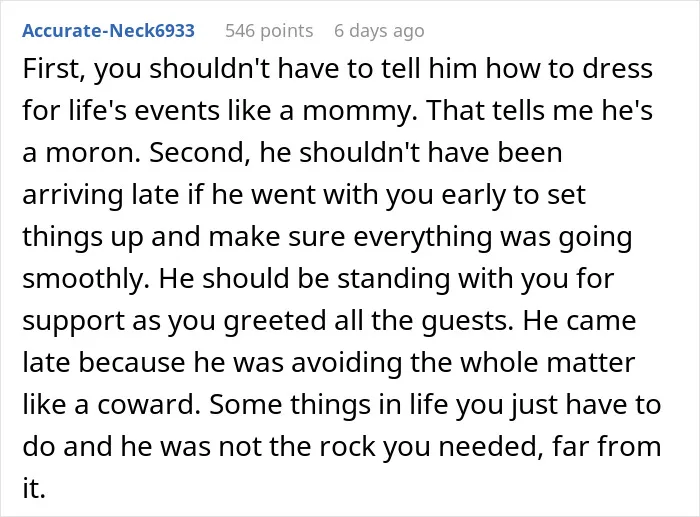Open the "6 days ago" timestamp permalink
700x517 pixels.
pos(379,31)
